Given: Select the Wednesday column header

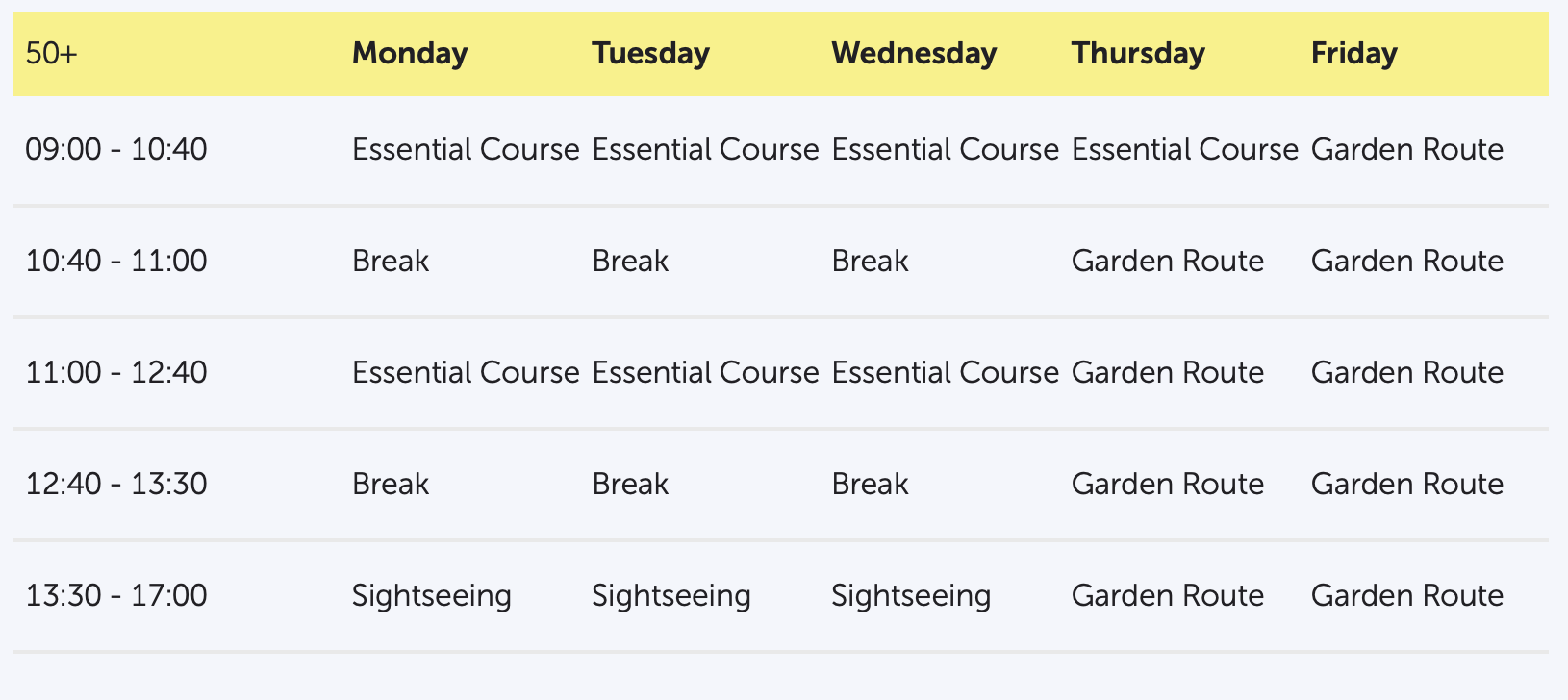Looking at the screenshot, I should pos(914,54).
